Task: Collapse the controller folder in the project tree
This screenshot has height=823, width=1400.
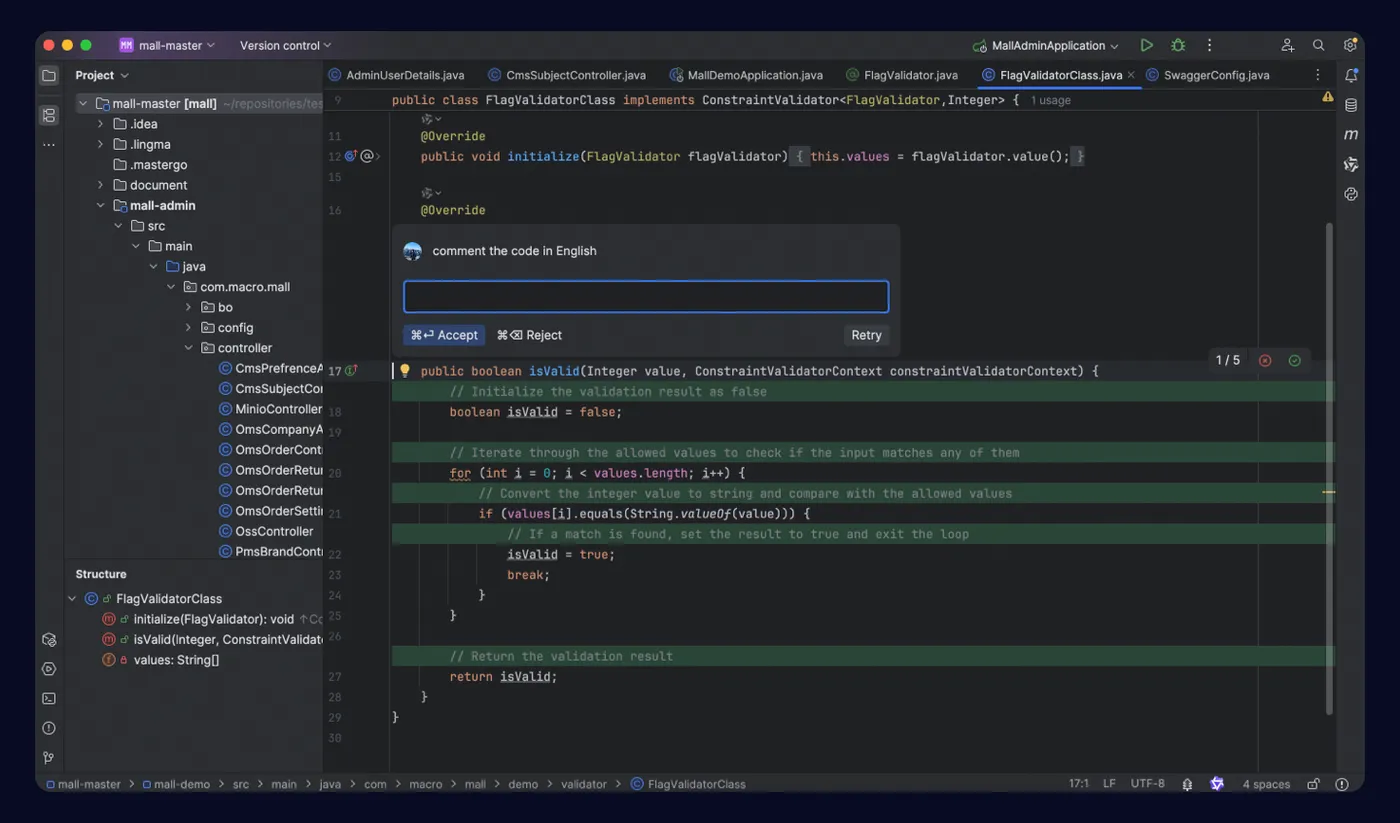Action: (189, 348)
